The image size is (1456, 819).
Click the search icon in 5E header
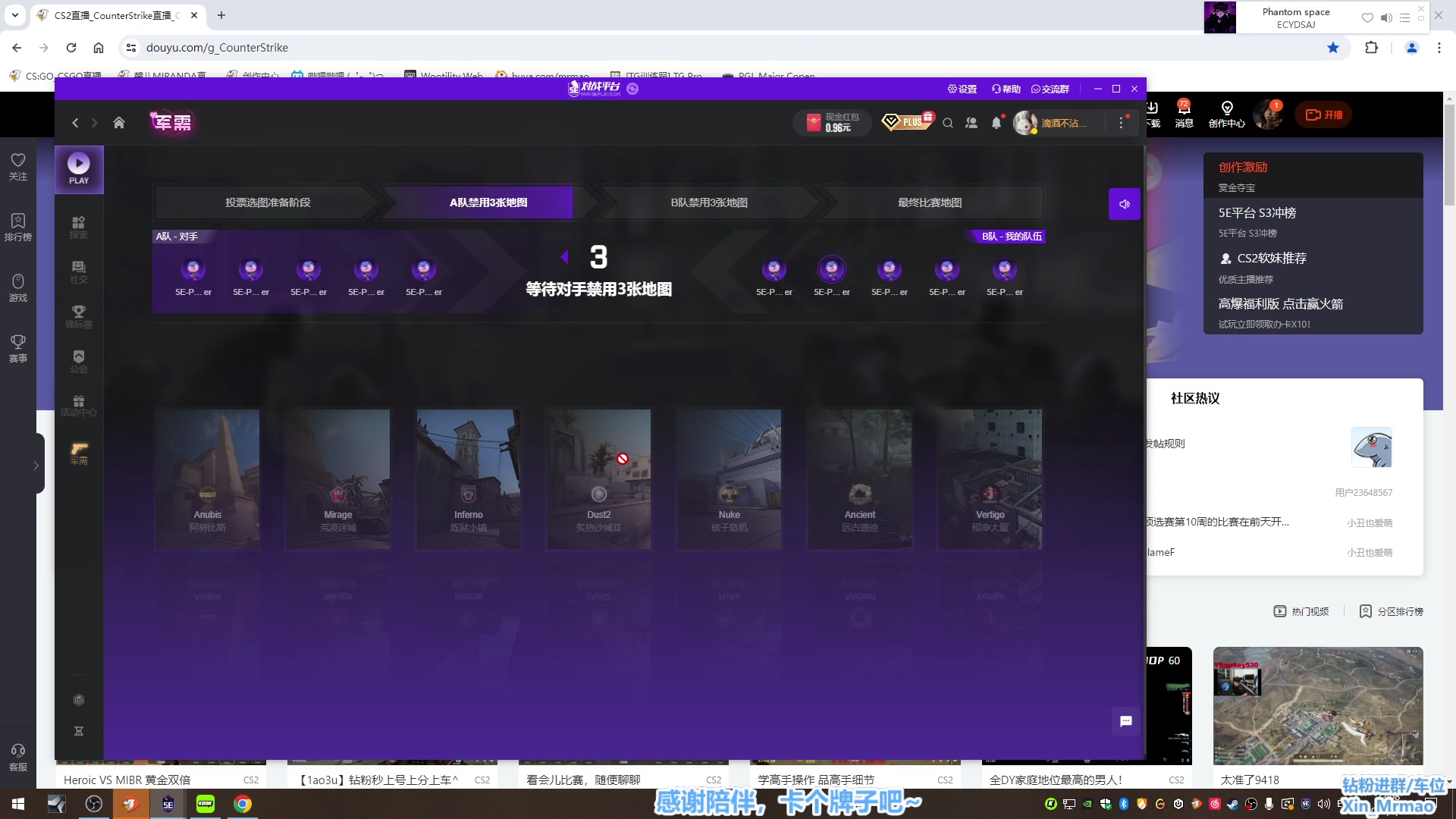[x=948, y=123]
